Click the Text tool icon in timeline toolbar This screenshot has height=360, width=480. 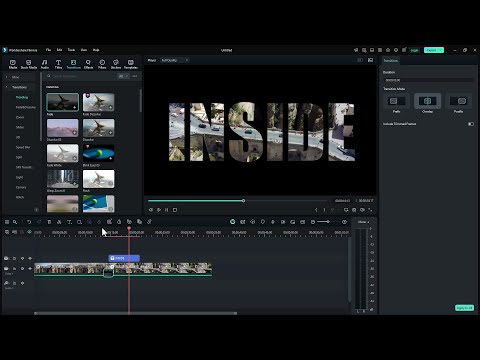coord(69,222)
